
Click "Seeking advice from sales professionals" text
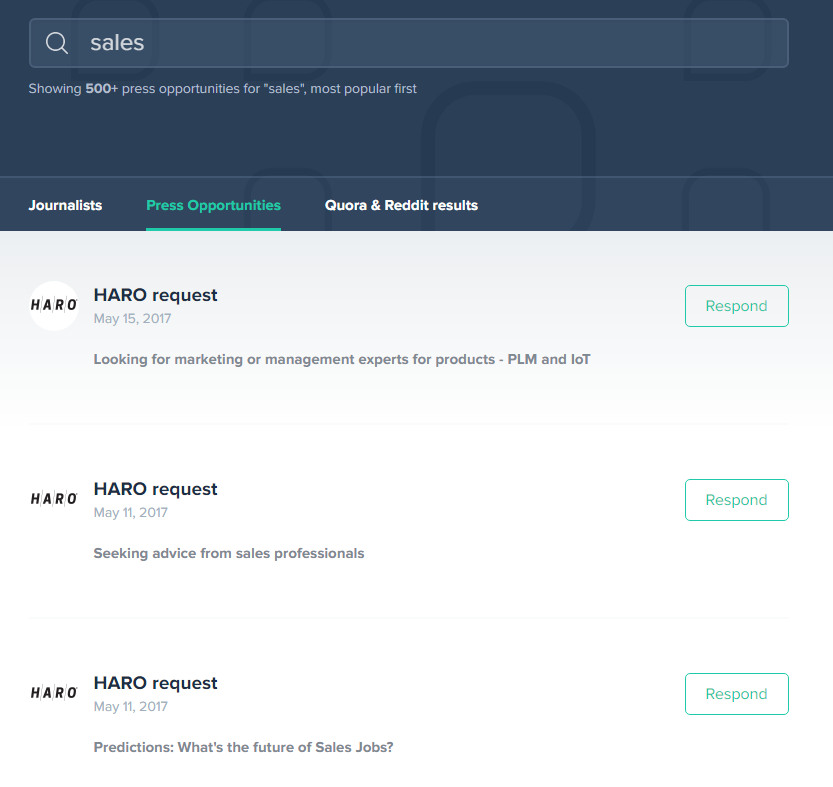coord(229,554)
